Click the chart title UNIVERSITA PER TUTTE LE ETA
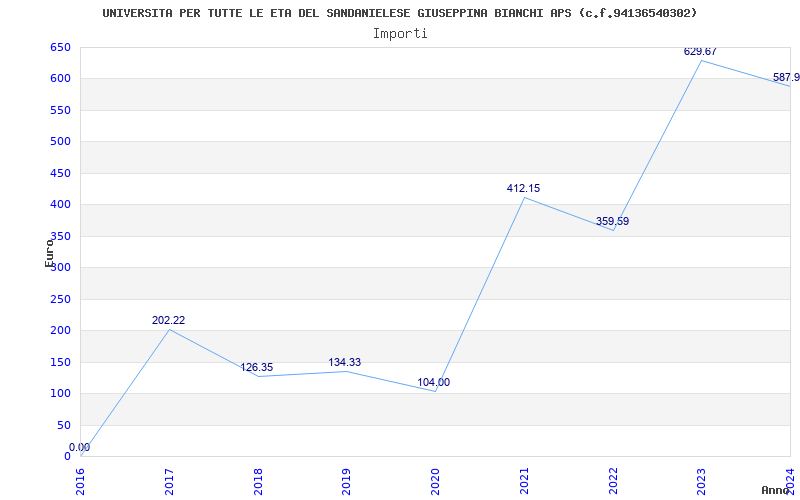This screenshot has height=500, width=800. pos(400,13)
